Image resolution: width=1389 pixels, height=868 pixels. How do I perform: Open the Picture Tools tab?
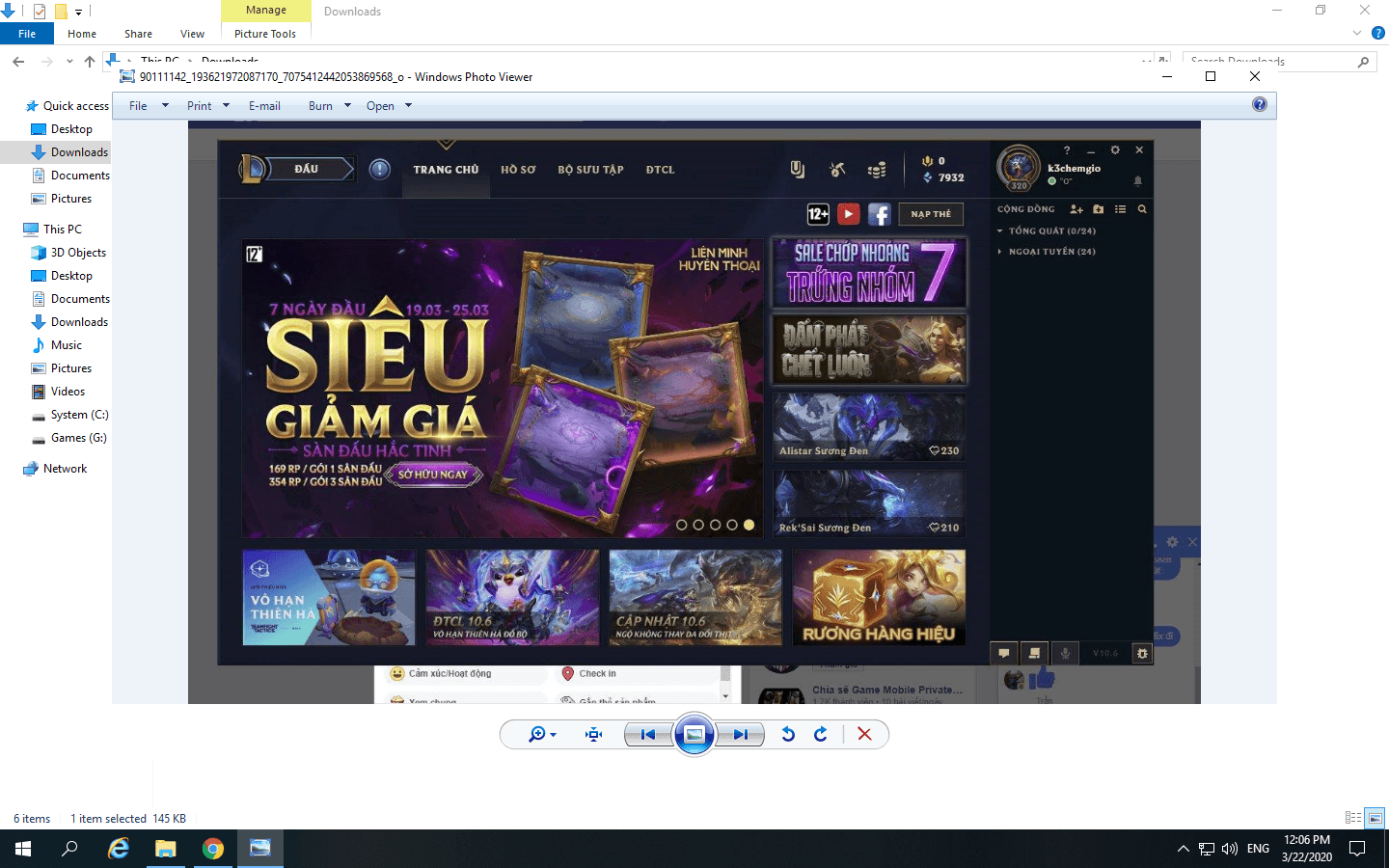click(265, 34)
